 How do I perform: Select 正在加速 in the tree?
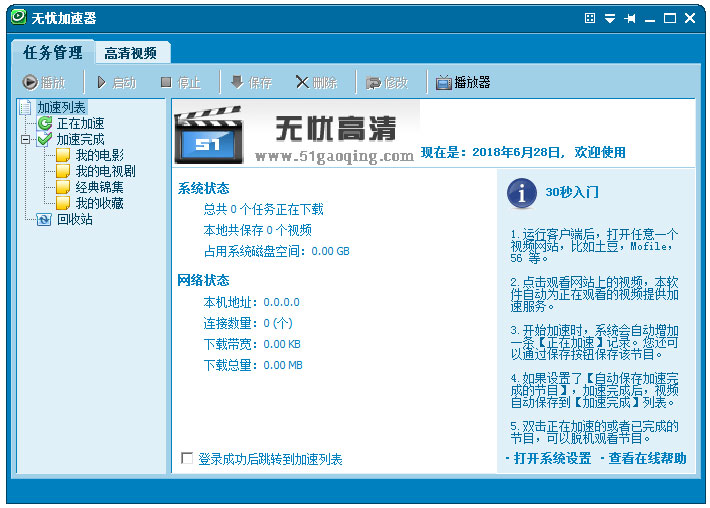(x=81, y=123)
